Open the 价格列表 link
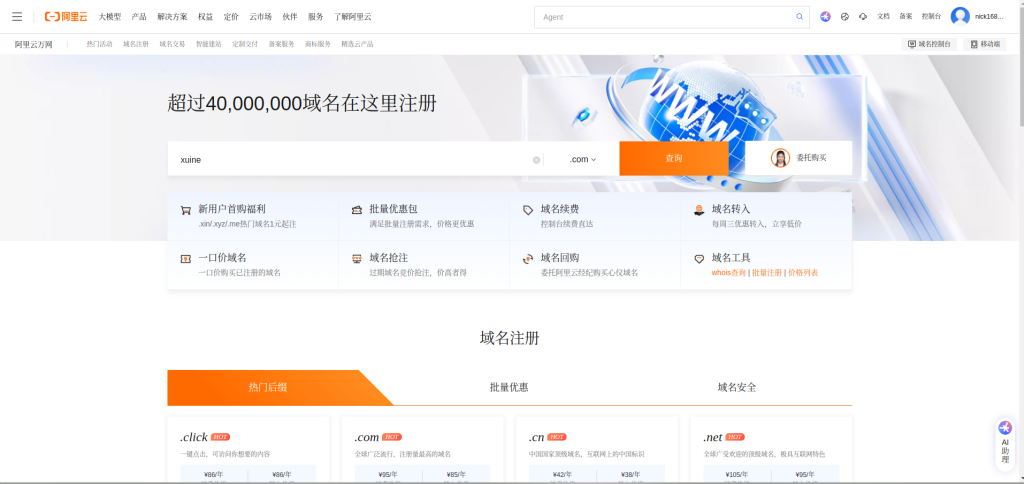Image resolution: width=1024 pixels, height=484 pixels. (802, 272)
